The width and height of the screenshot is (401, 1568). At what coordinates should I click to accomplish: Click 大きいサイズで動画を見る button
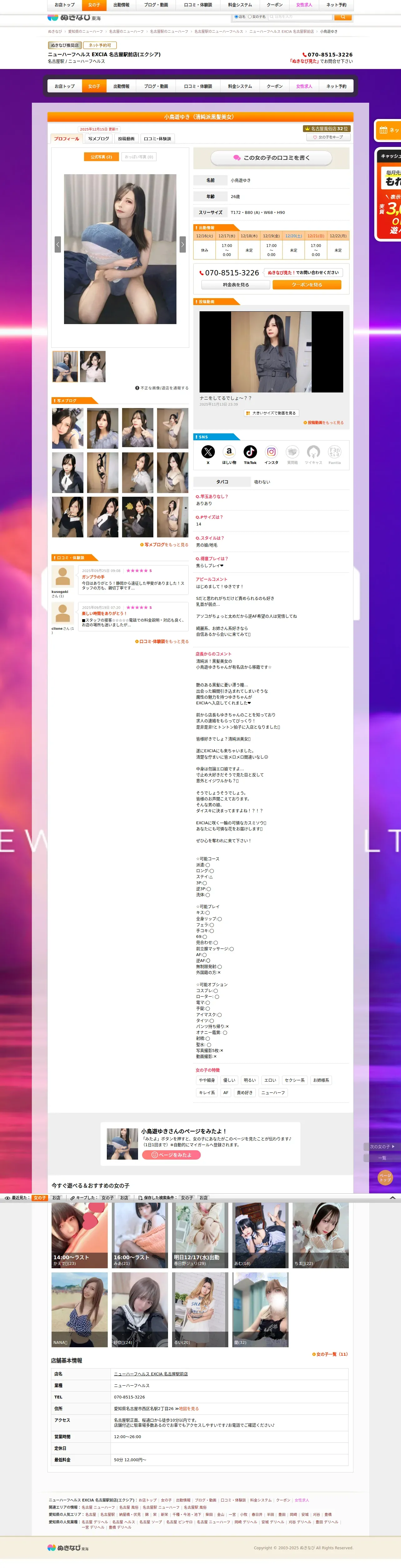[x=271, y=413]
